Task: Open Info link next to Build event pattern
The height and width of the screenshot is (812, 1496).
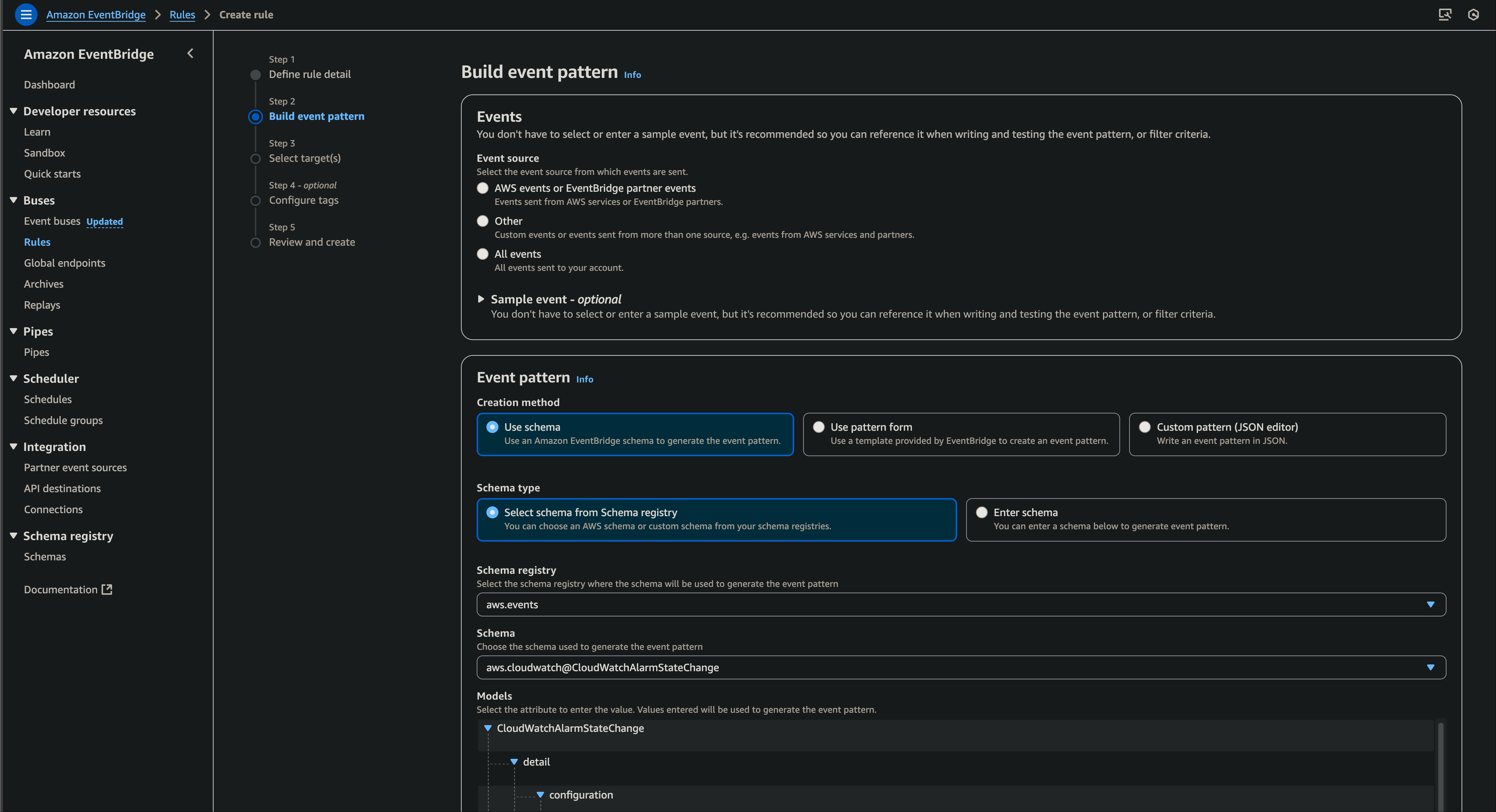Action: coord(633,74)
